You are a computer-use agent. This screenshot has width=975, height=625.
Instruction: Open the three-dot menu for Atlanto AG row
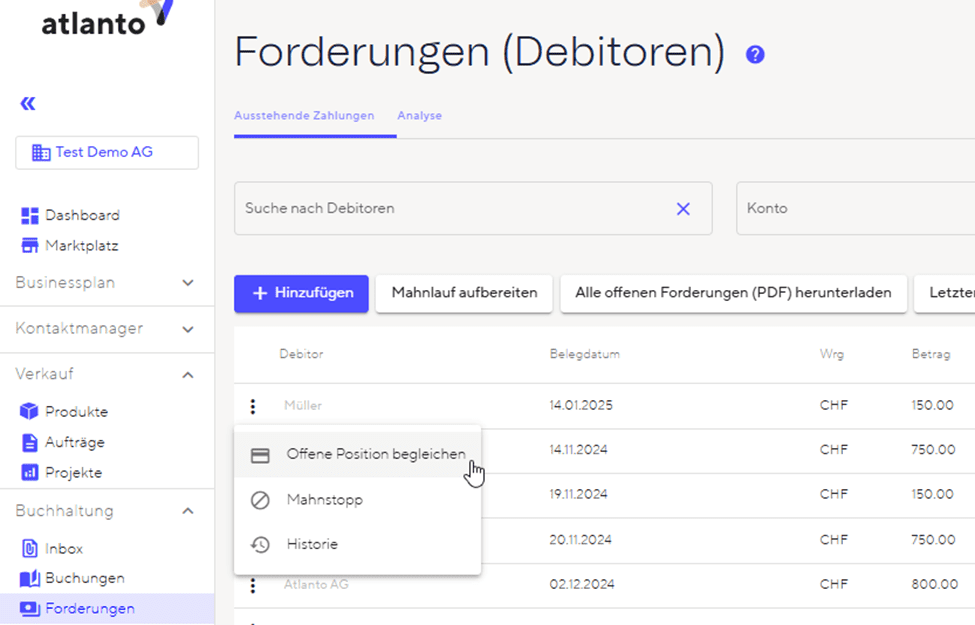[253, 585]
